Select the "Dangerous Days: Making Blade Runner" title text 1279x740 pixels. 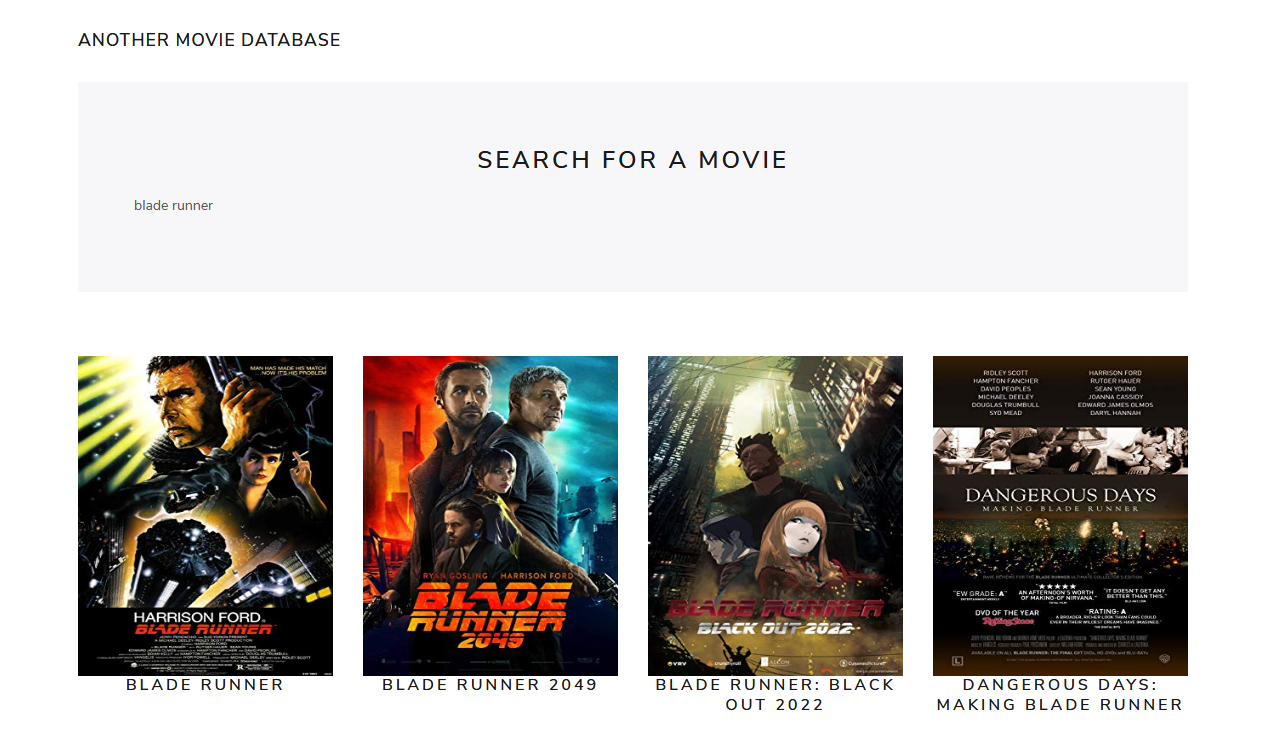[1060, 695]
